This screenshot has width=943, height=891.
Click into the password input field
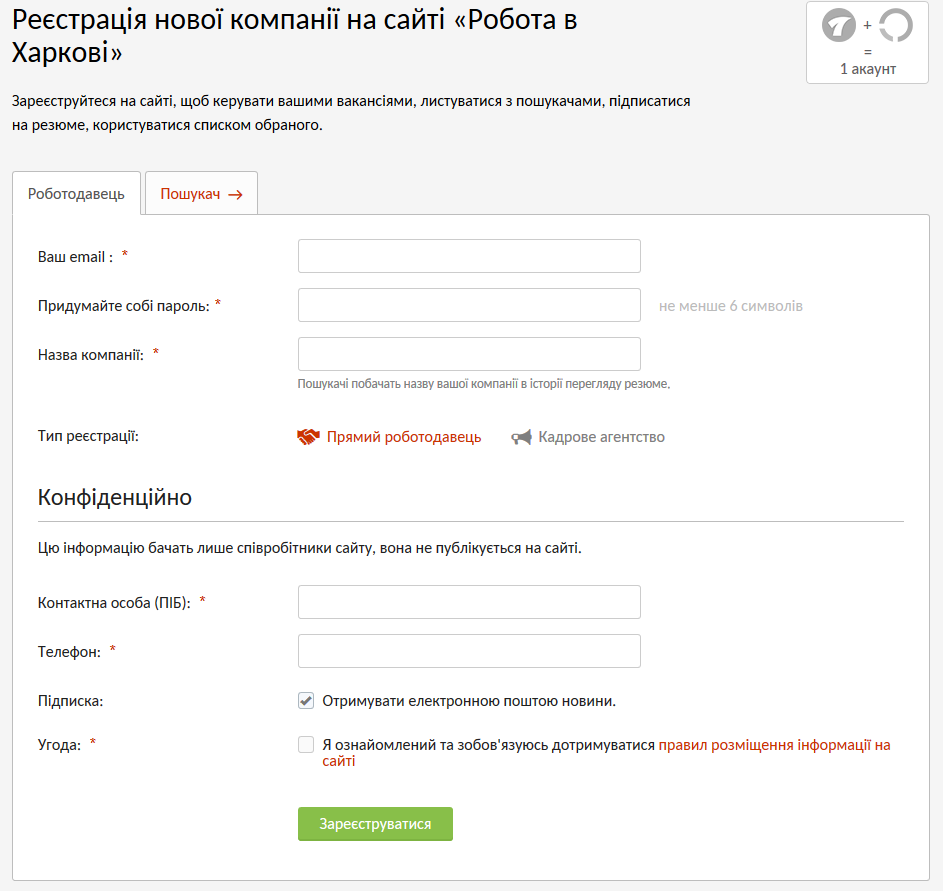pos(469,305)
